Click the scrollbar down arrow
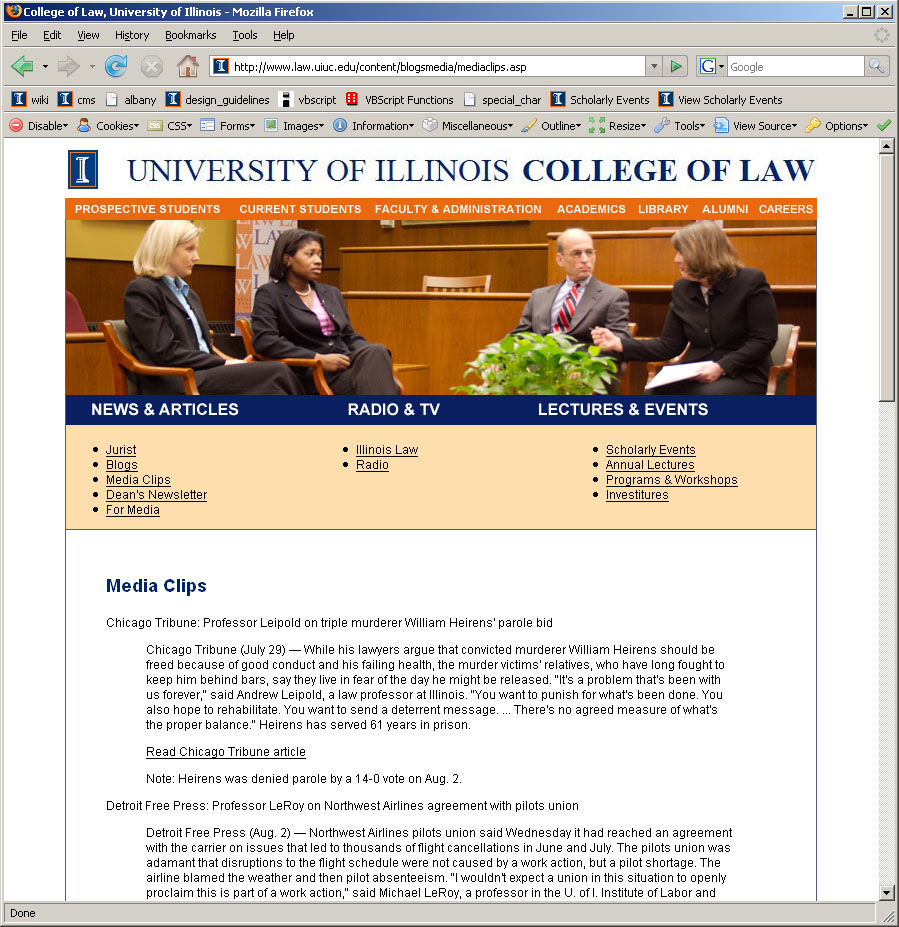899x927 pixels. click(886, 892)
